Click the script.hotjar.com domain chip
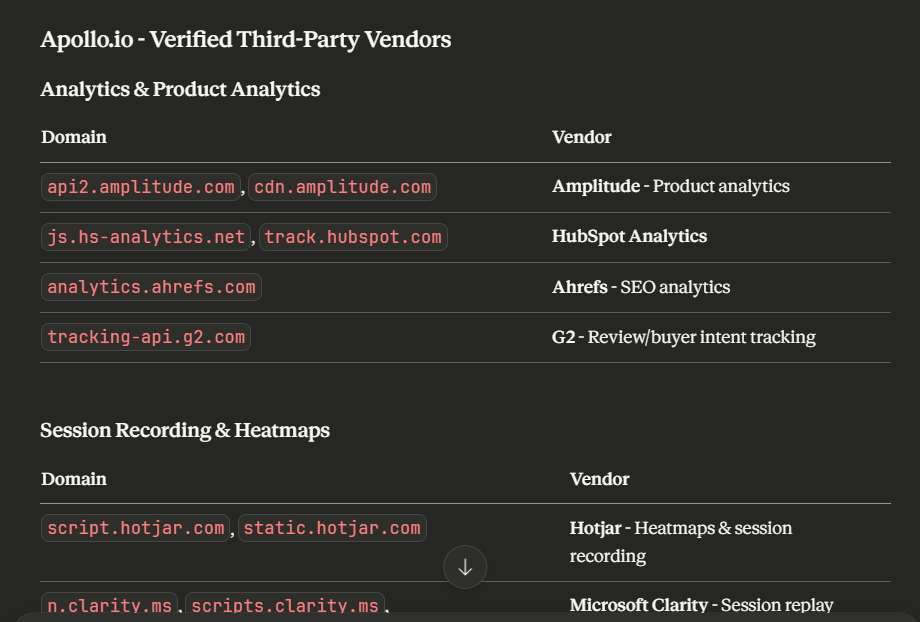 coord(136,528)
